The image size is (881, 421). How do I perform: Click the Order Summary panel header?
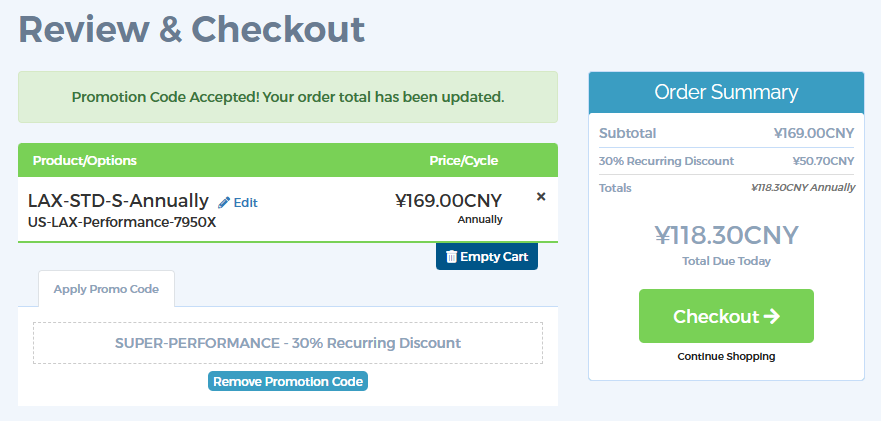(726, 92)
